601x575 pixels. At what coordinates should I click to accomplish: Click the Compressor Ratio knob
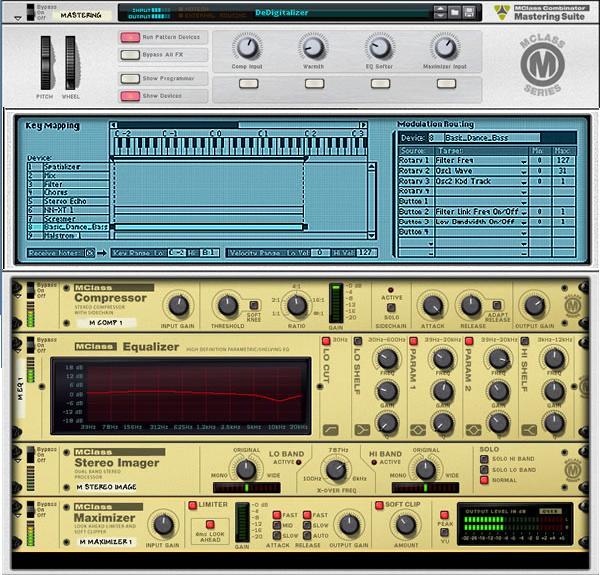coord(297,306)
